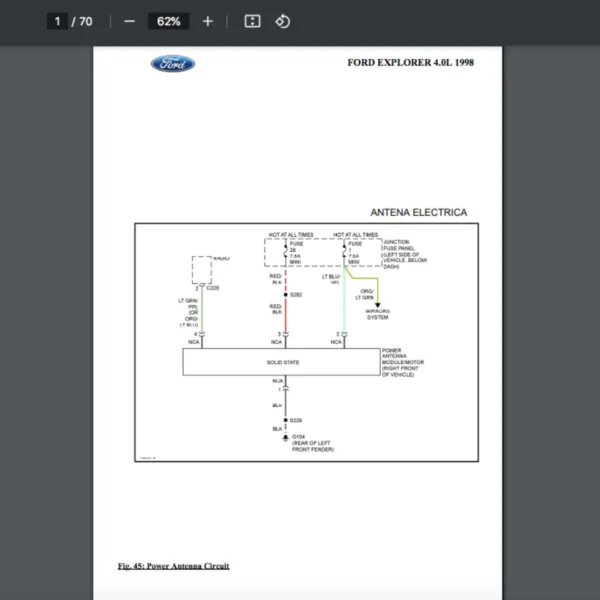Click the Fuse 28 label in diagram
Viewport: 600px width, 600px height.
tap(295, 251)
